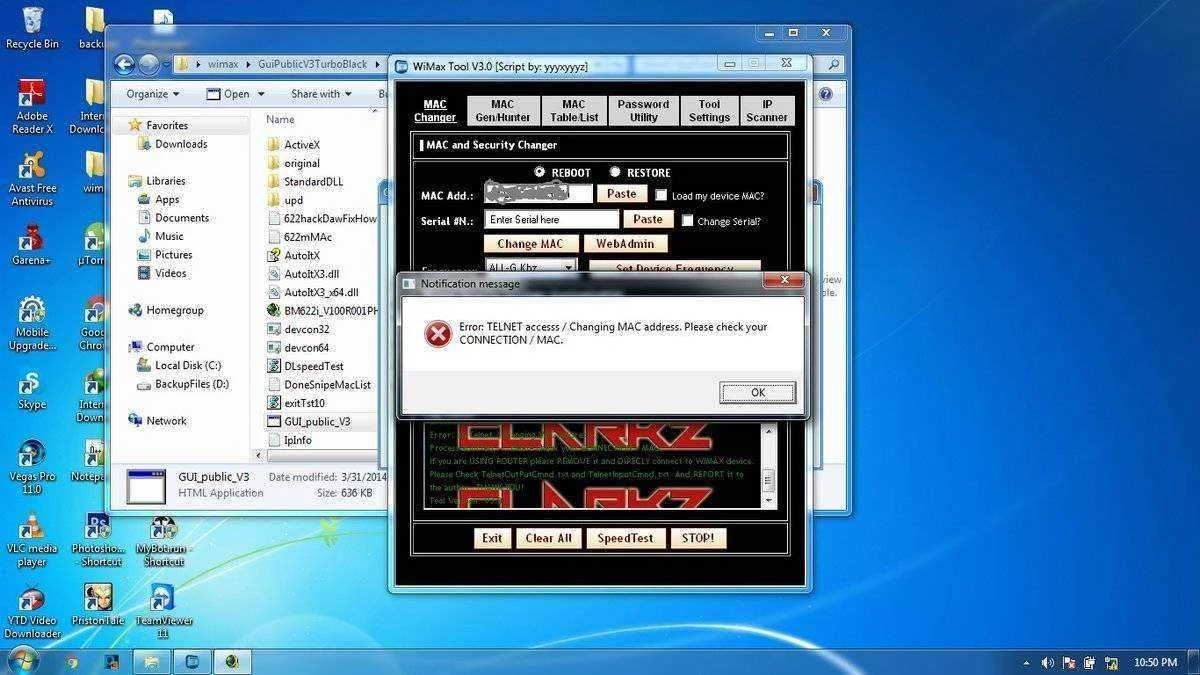This screenshot has height=675, width=1200.
Task: Check the Change Serial checkbox
Action: pyautogui.click(x=687, y=220)
